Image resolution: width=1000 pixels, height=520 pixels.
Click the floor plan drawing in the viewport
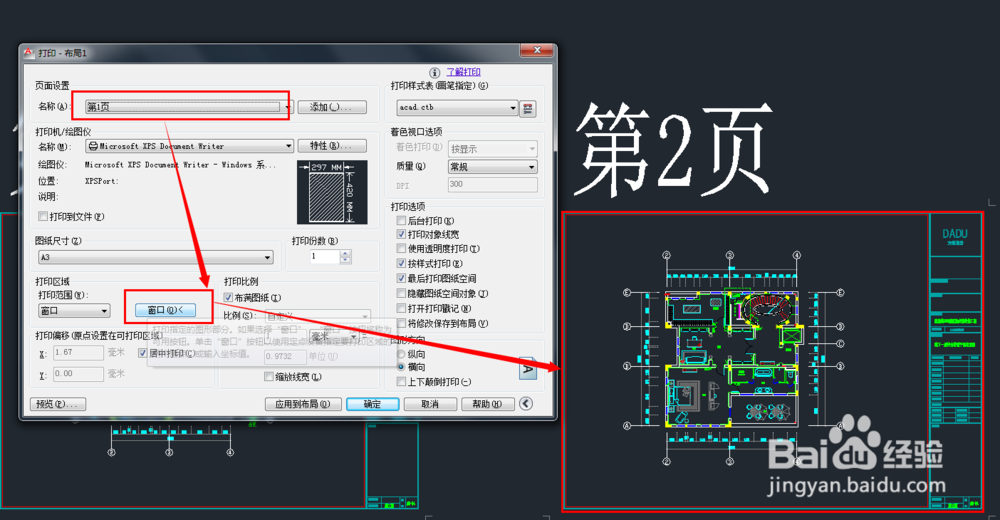pos(732,359)
